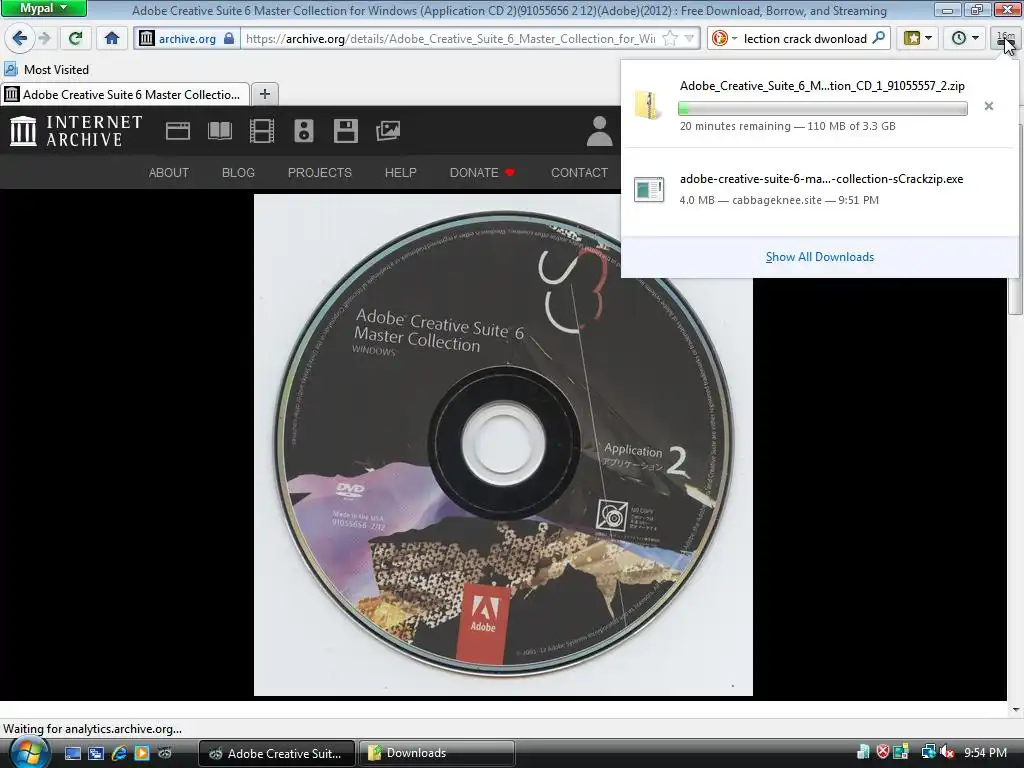
Task: Open the sCrackzip.exe download entry
Action: (821, 189)
